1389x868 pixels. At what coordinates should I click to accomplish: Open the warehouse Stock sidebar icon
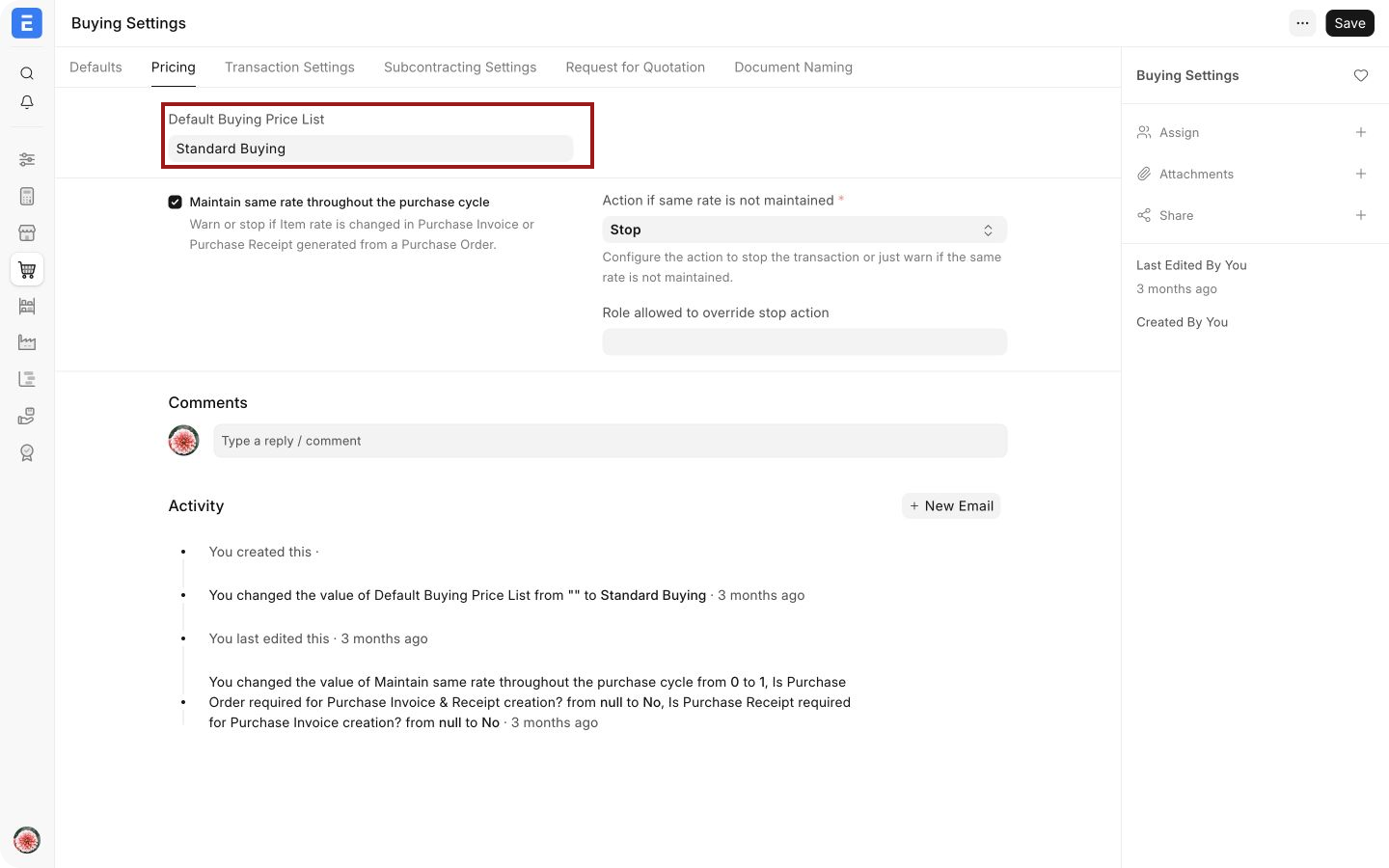point(27,306)
